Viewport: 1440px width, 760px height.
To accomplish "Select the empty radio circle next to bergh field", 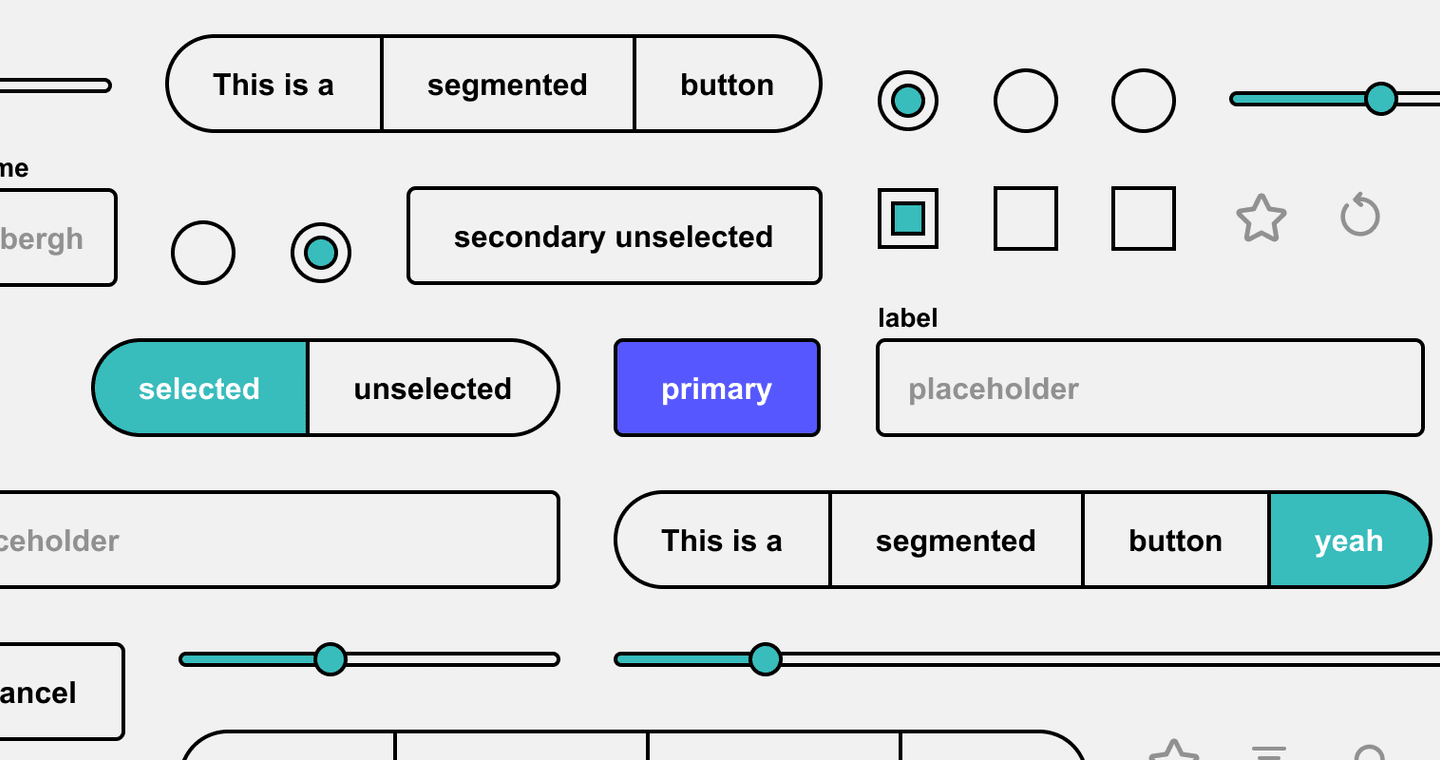I will point(203,252).
